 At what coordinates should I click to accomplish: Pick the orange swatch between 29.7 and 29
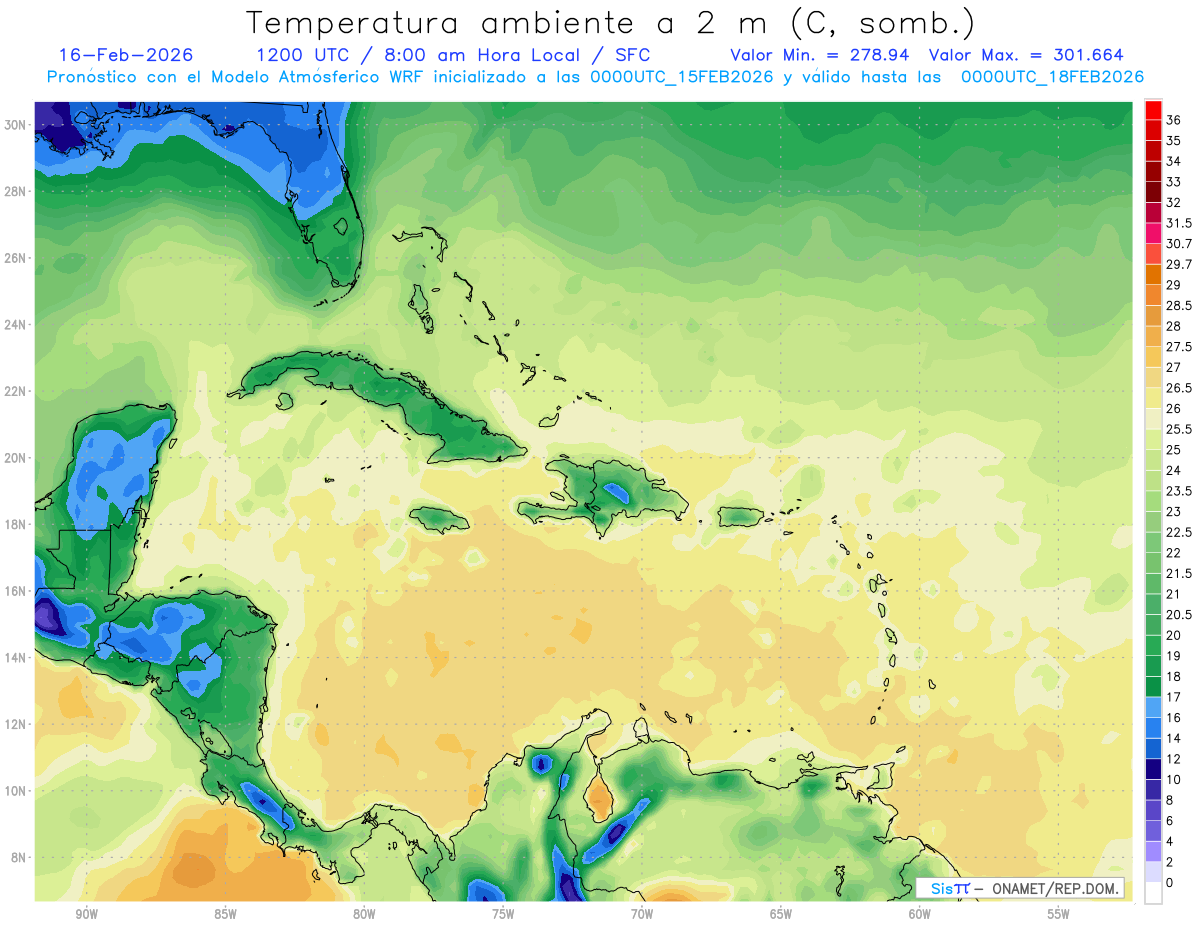pos(1153,275)
